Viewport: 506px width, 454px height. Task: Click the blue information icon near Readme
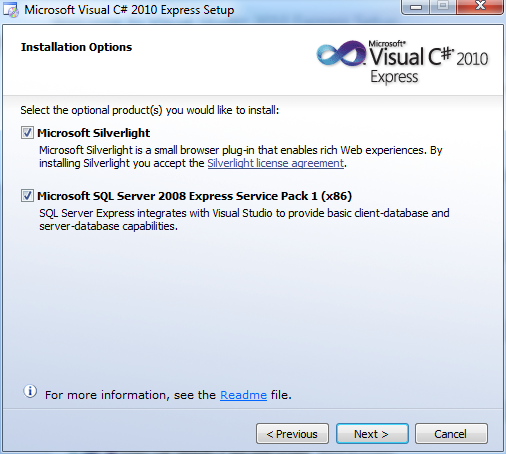coord(30,391)
